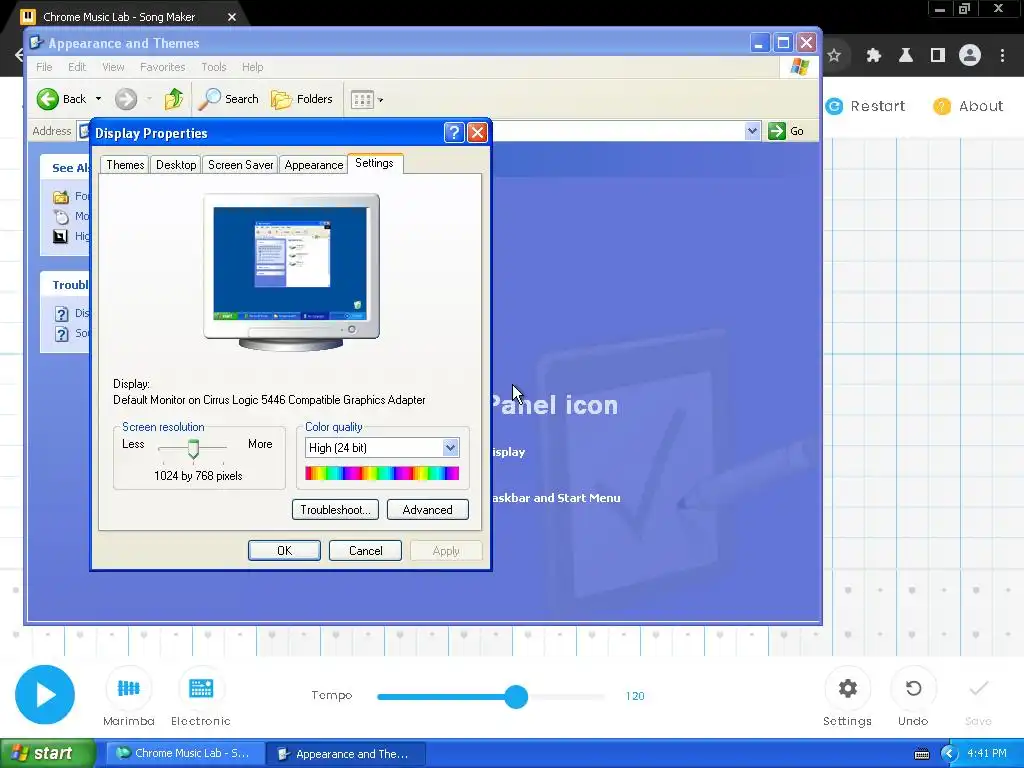
Task: Click the Back arrow icon in Explorer toolbar
Action: tap(48, 99)
